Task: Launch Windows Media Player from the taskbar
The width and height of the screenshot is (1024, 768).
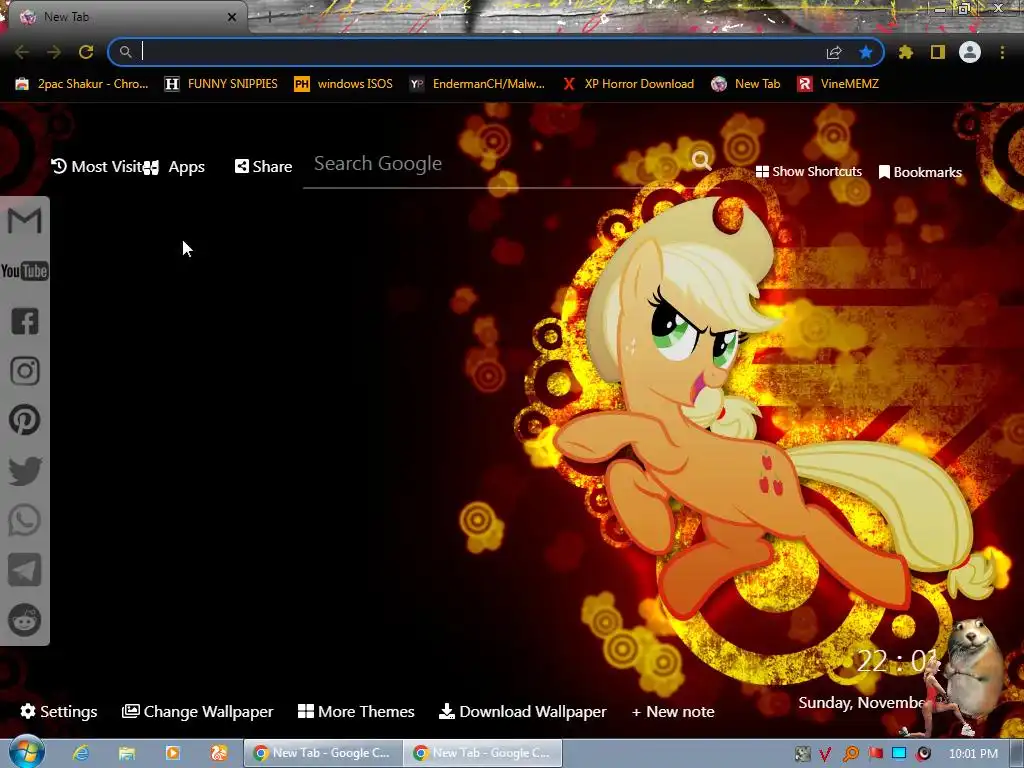Action: (x=172, y=753)
